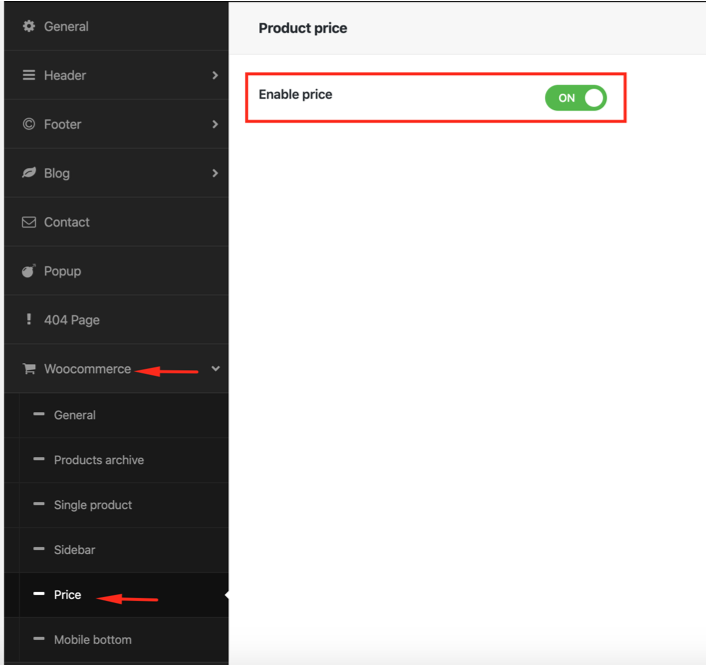The height and width of the screenshot is (665, 707).
Task: Open the Woocommerce General submenu item
Action: click(x=74, y=415)
